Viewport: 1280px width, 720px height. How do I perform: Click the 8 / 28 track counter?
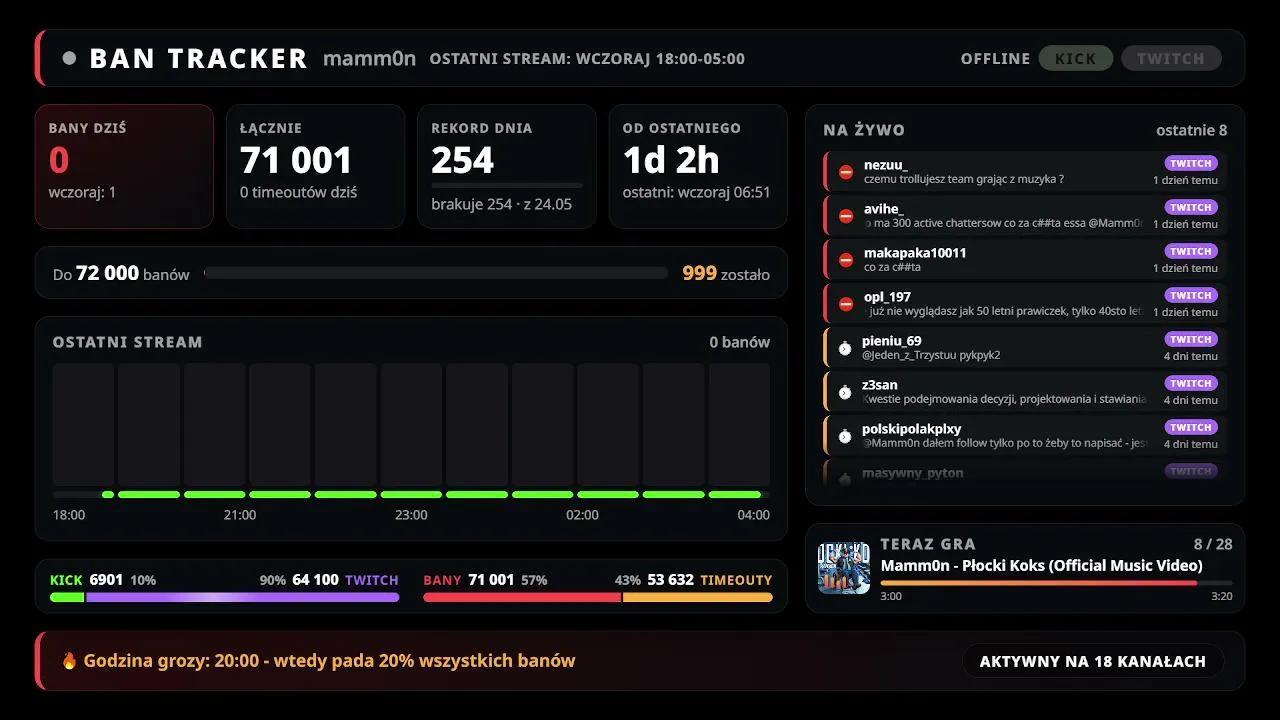[x=1212, y=544]
